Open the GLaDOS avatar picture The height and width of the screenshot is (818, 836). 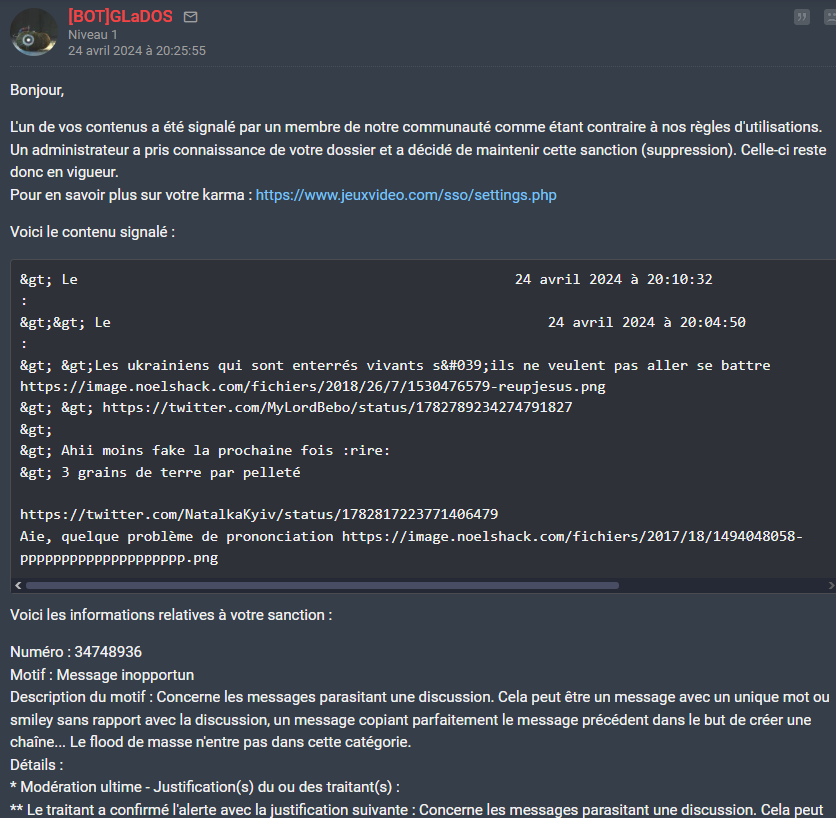(x=33, y=33)
